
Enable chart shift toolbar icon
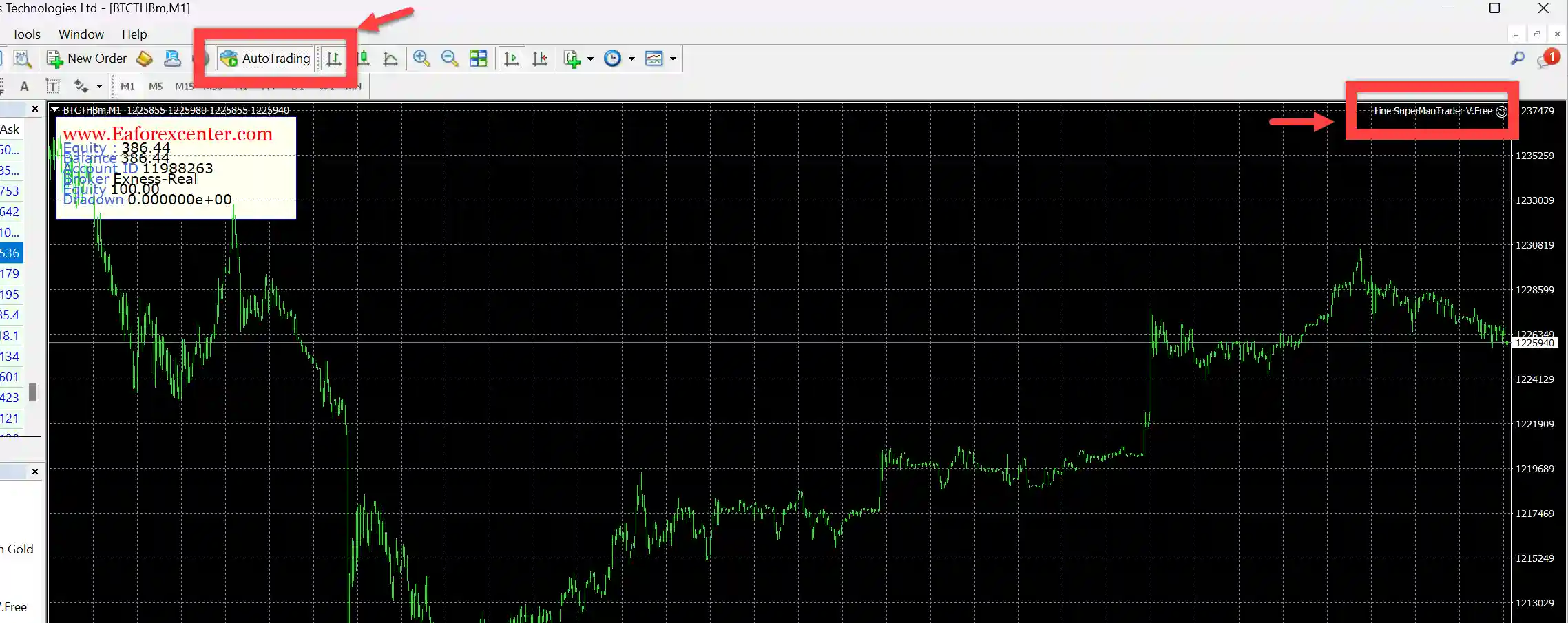pos(540,59)
